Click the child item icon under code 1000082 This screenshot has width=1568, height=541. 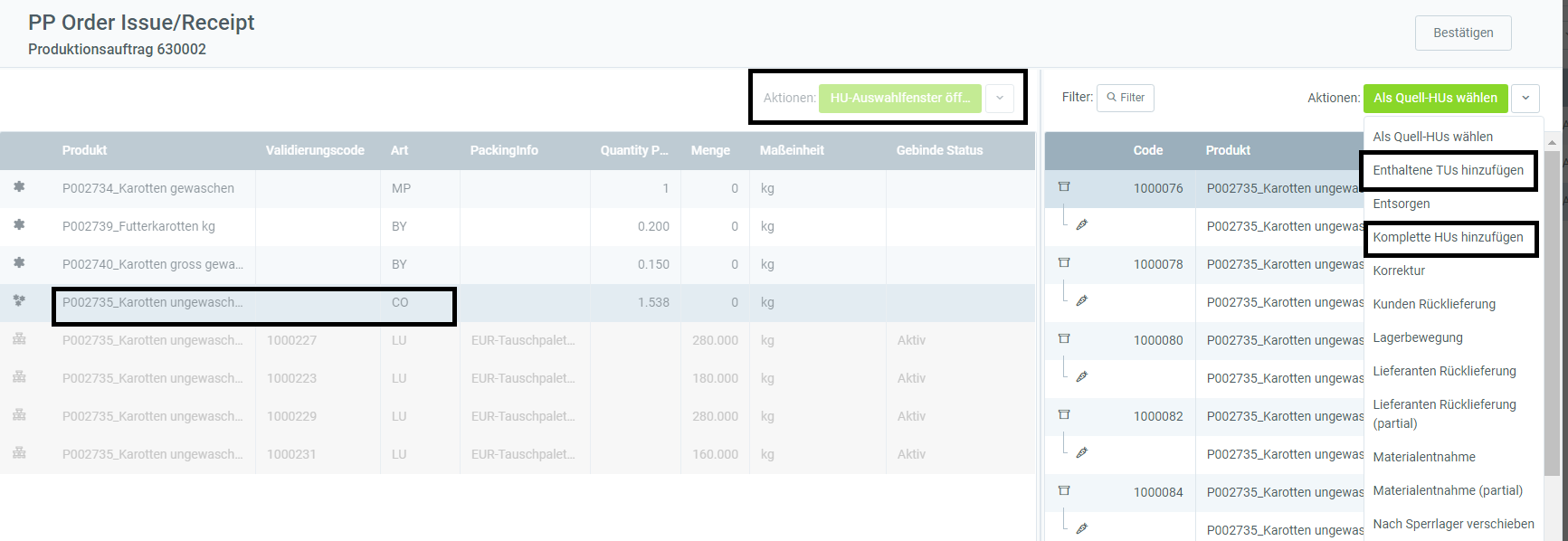tap(1081, 452)
